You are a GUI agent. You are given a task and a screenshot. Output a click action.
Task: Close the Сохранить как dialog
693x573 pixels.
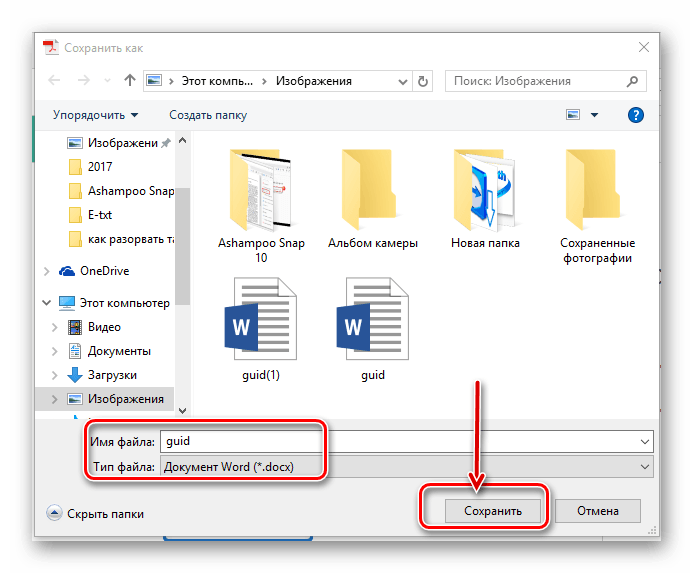click(644, 47)
